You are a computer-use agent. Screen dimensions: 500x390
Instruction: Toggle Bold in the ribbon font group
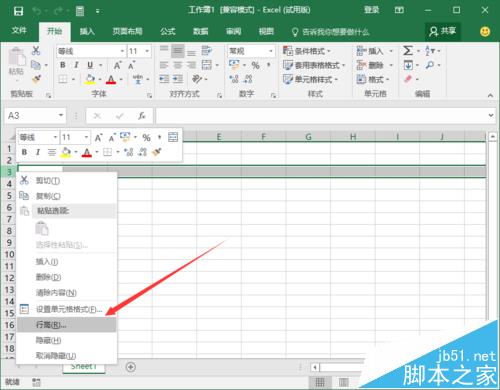63,65
